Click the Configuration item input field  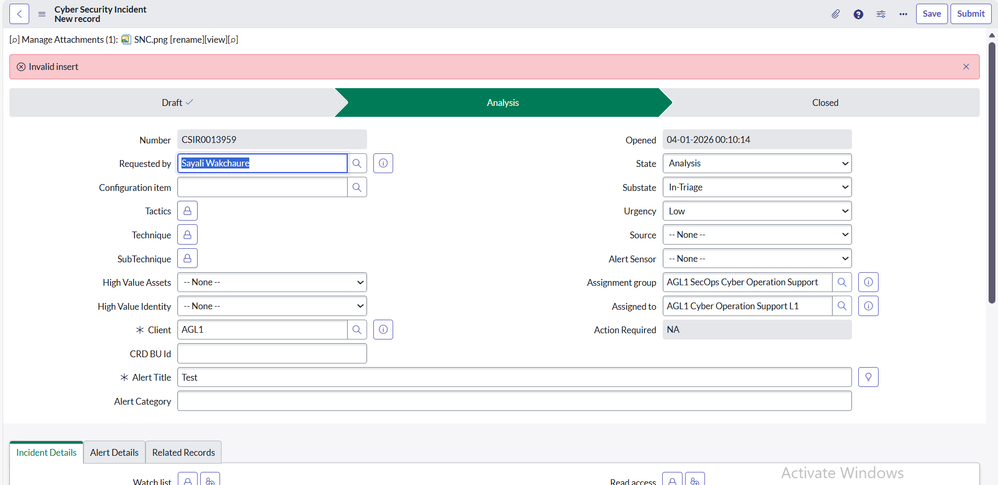pyautogui.click(x=262, y=187)
